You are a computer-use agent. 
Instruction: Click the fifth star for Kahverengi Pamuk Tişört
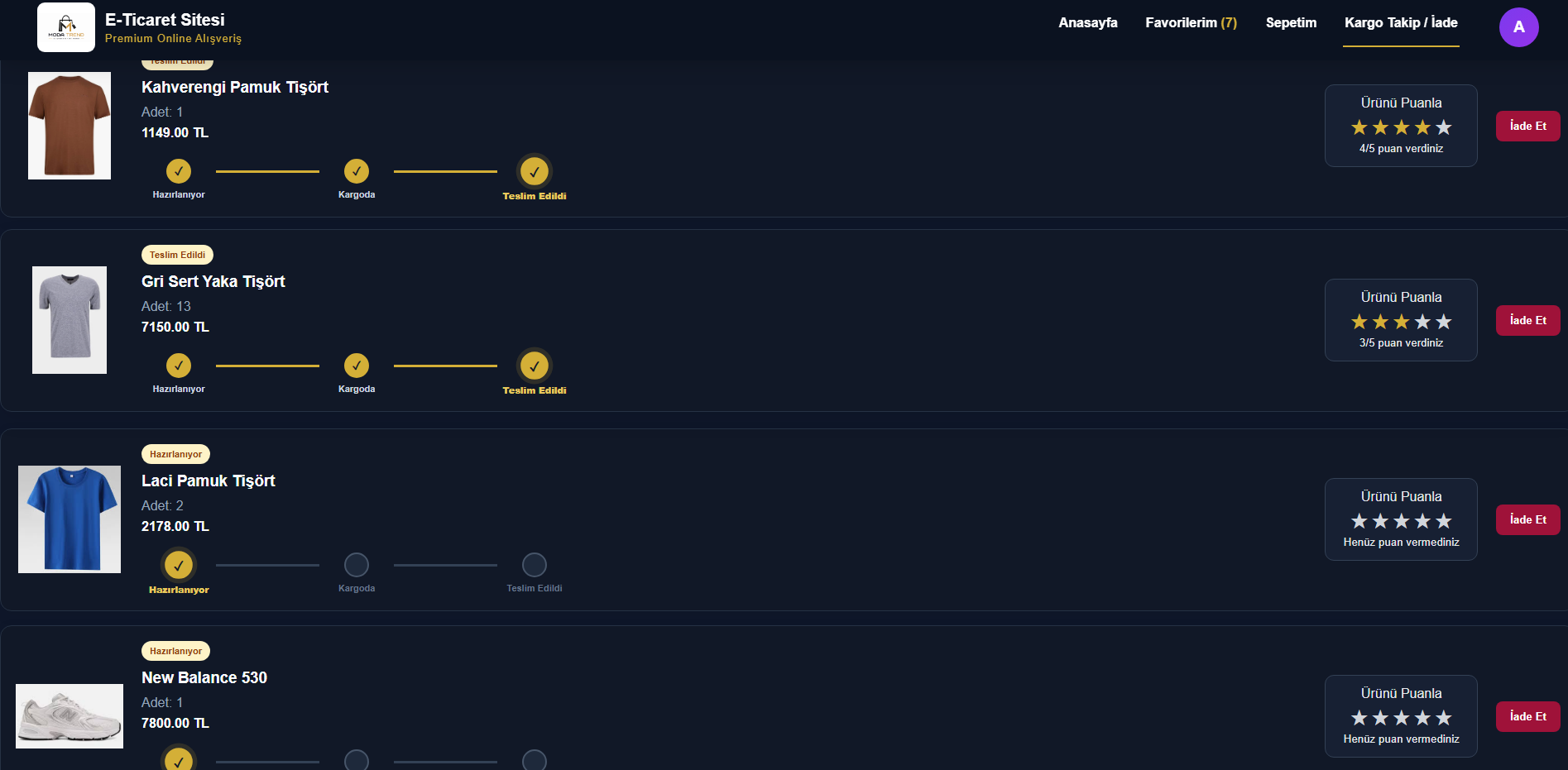tap(1444, 127)
